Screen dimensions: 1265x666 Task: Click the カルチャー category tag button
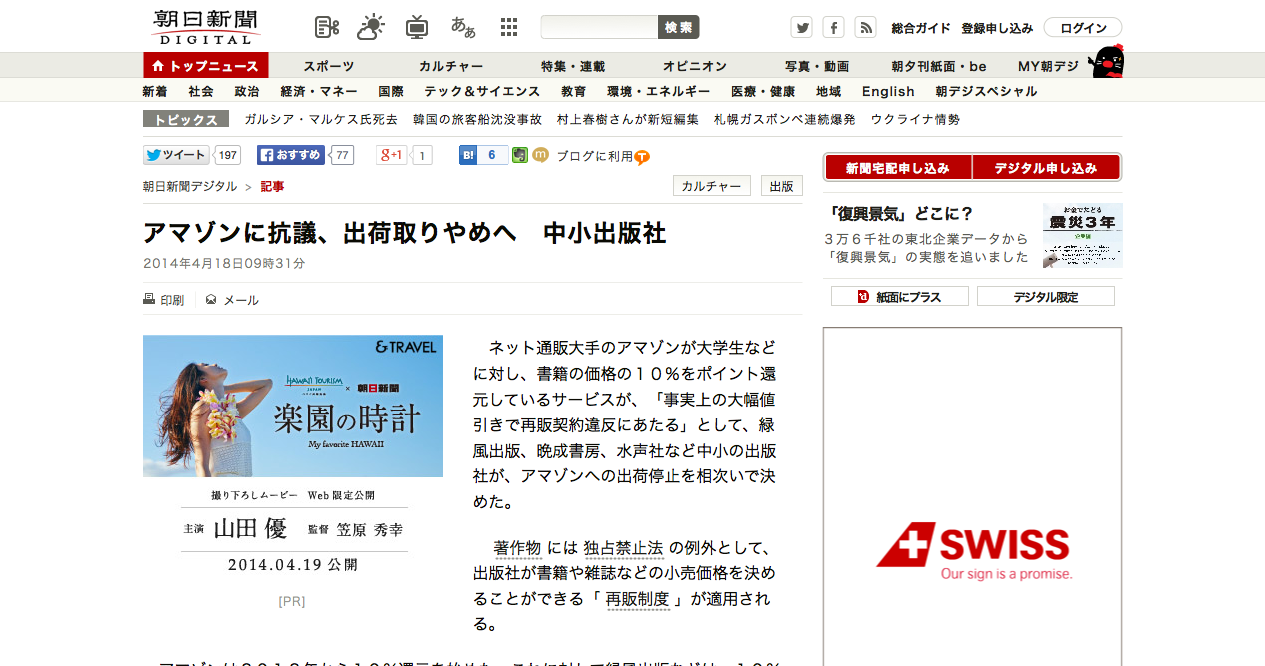tap(712, 186)
